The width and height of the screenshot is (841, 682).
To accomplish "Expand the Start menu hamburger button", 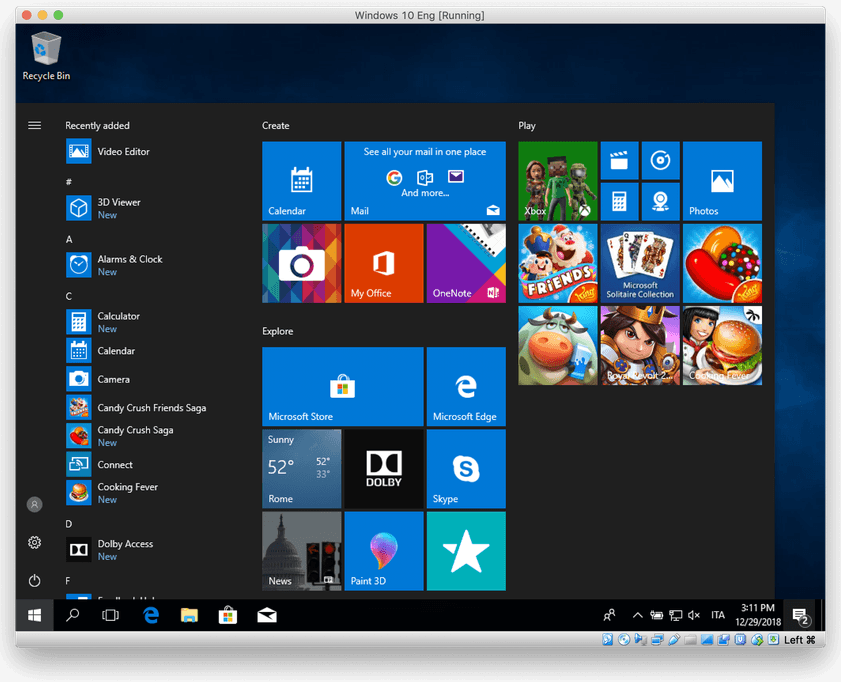I will (x=34, y=125).
